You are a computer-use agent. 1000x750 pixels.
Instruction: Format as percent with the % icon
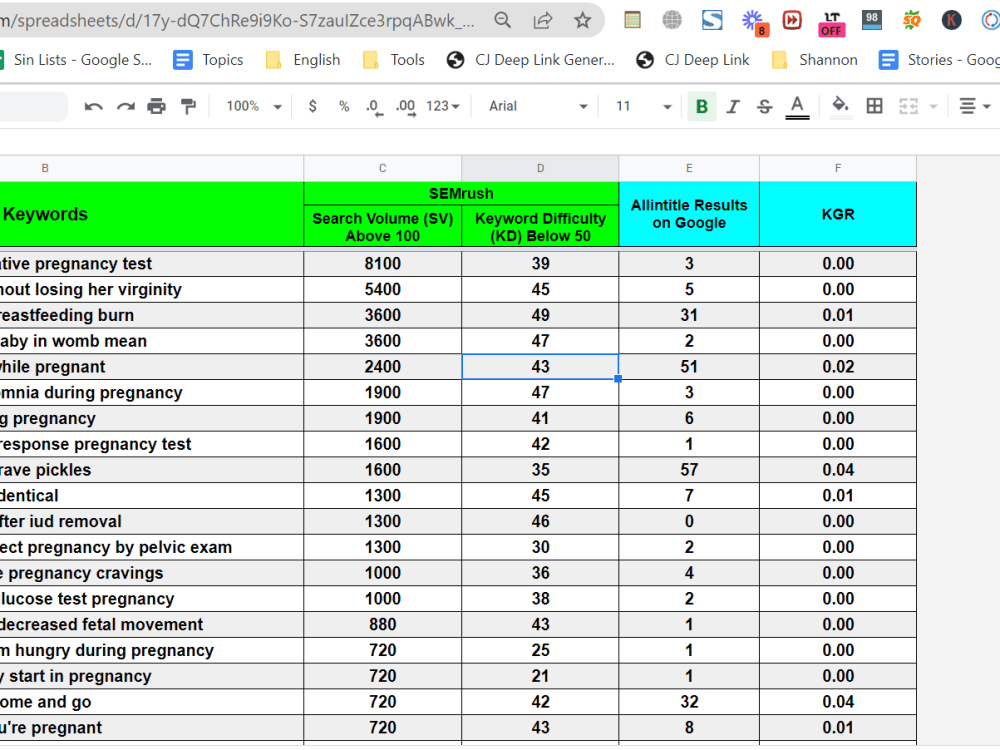(344, 107)
